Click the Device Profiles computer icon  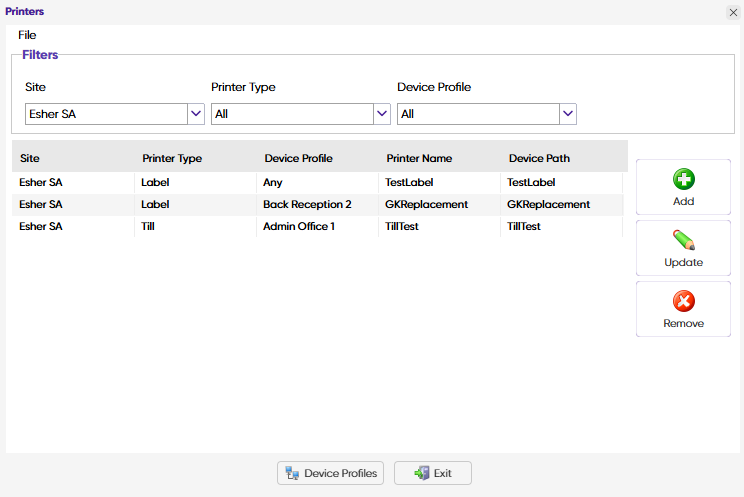[x=292, y=473]
